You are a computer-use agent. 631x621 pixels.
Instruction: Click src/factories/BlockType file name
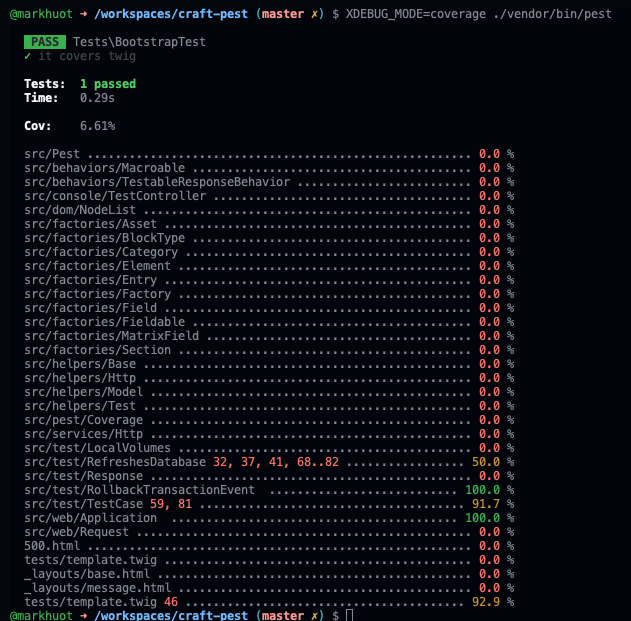(x=105, y=238)
